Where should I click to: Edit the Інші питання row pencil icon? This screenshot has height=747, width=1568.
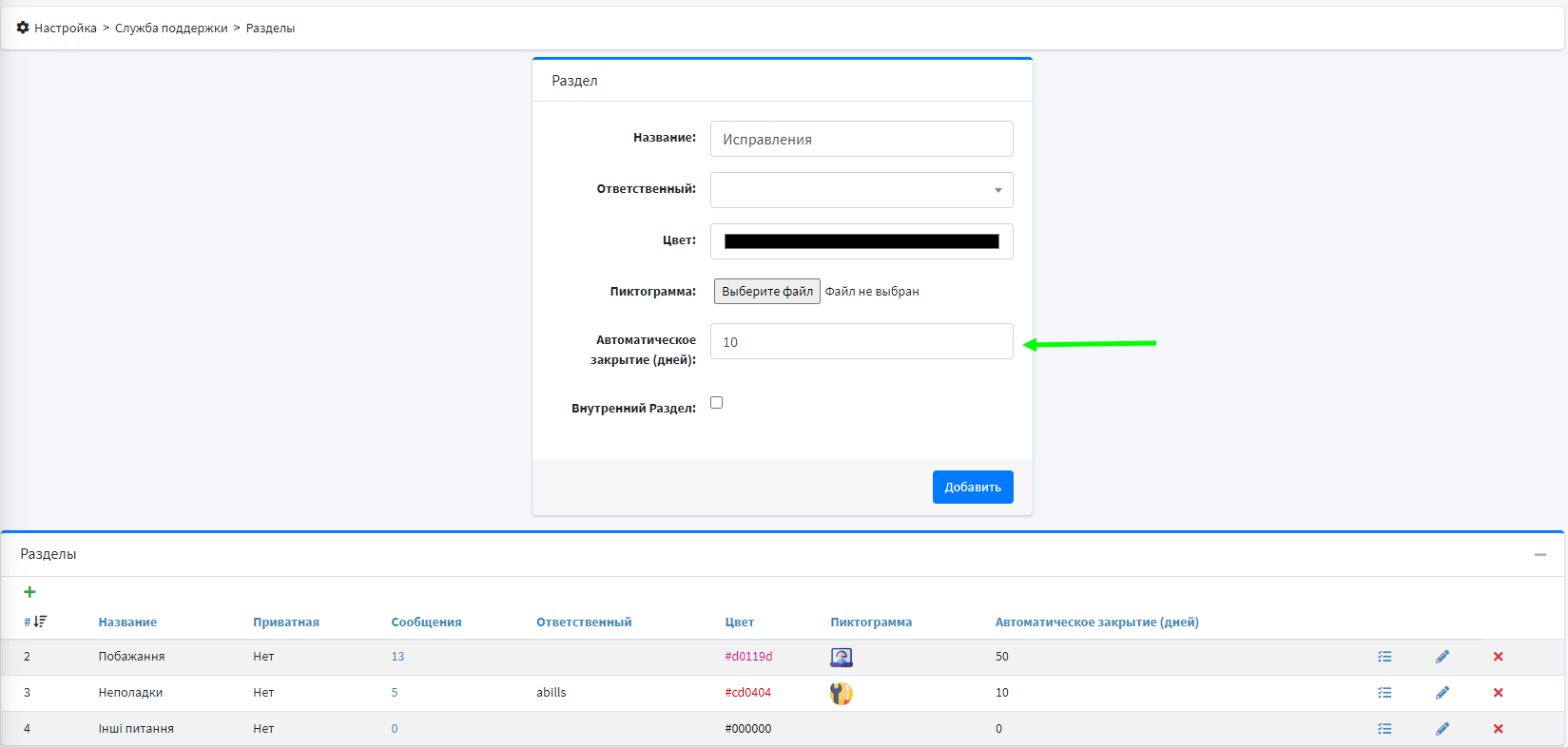coord(1442,729)
